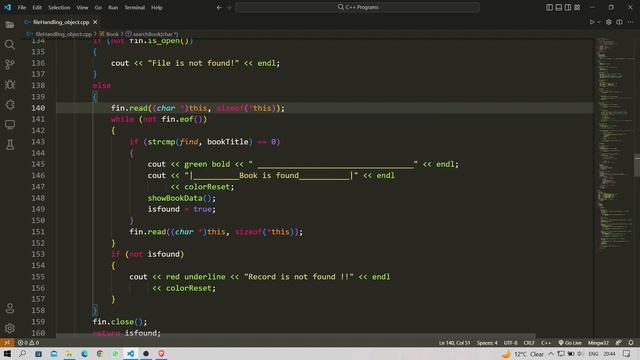Toggle the secondary side bar visibility
Screen dimensions: 640x360
coord(568,7)
